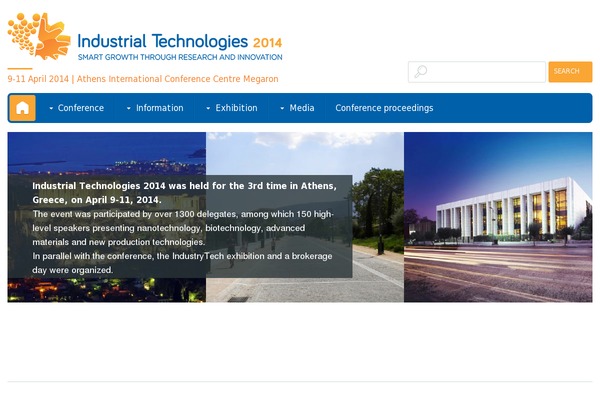Expand the Exhibition dropdown arrow

coord(208,108)
